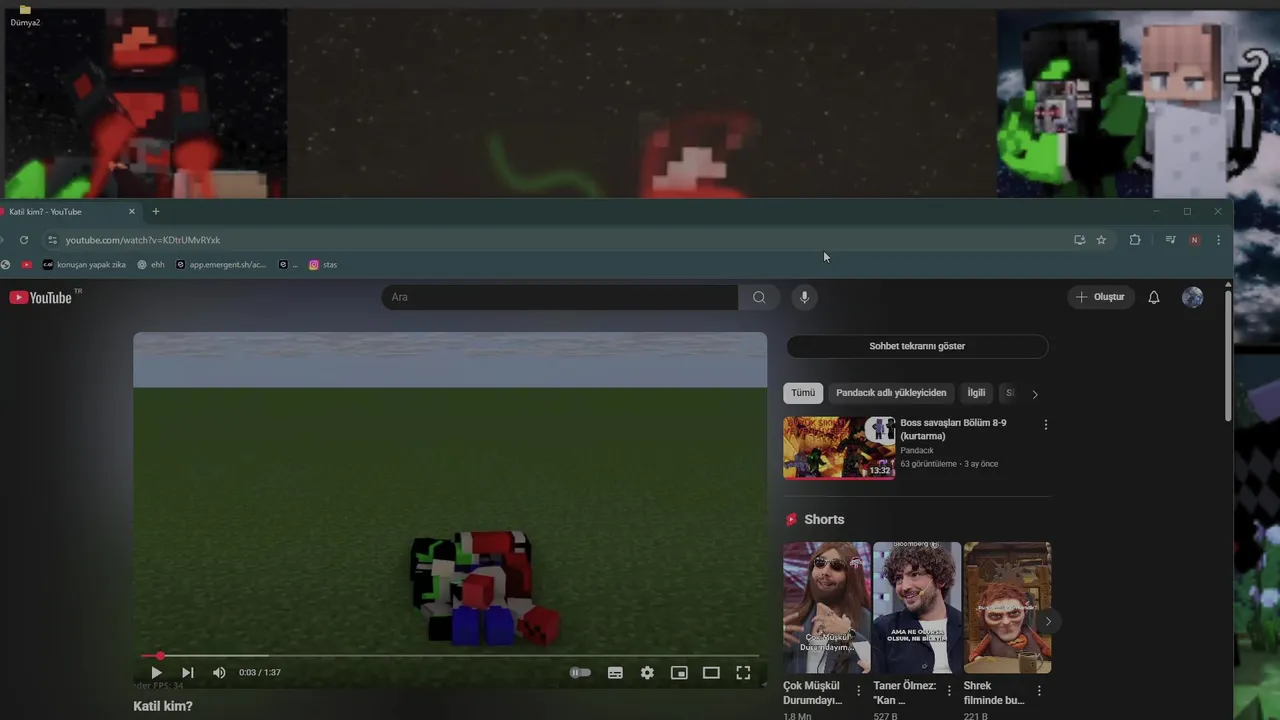Select Pandacık adlı yükleyiciden chip
Viewport: 1280px width, 720px height.
tap(891, 393)
